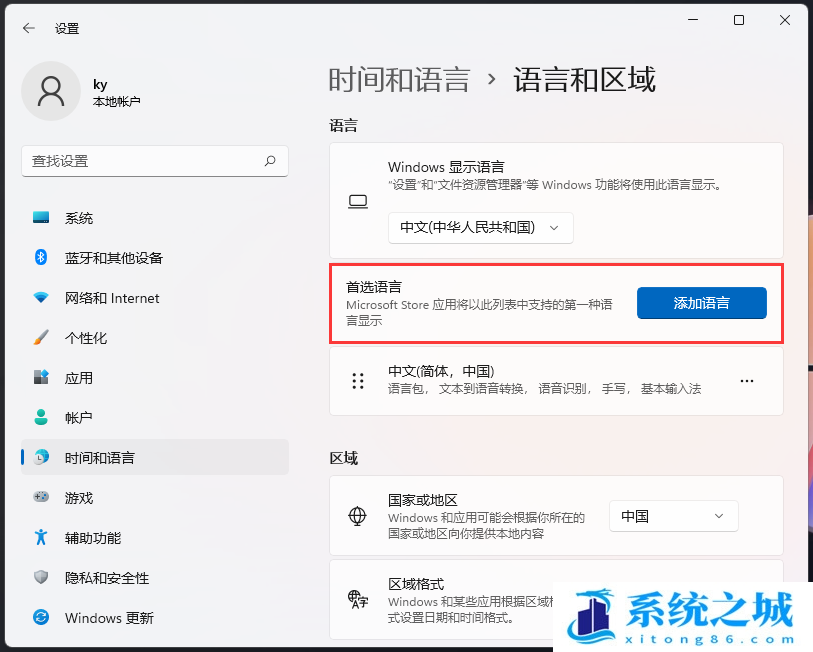Open the more options dots for 中文(简体，中国)

pyautogui.click(x=747, y=381)
